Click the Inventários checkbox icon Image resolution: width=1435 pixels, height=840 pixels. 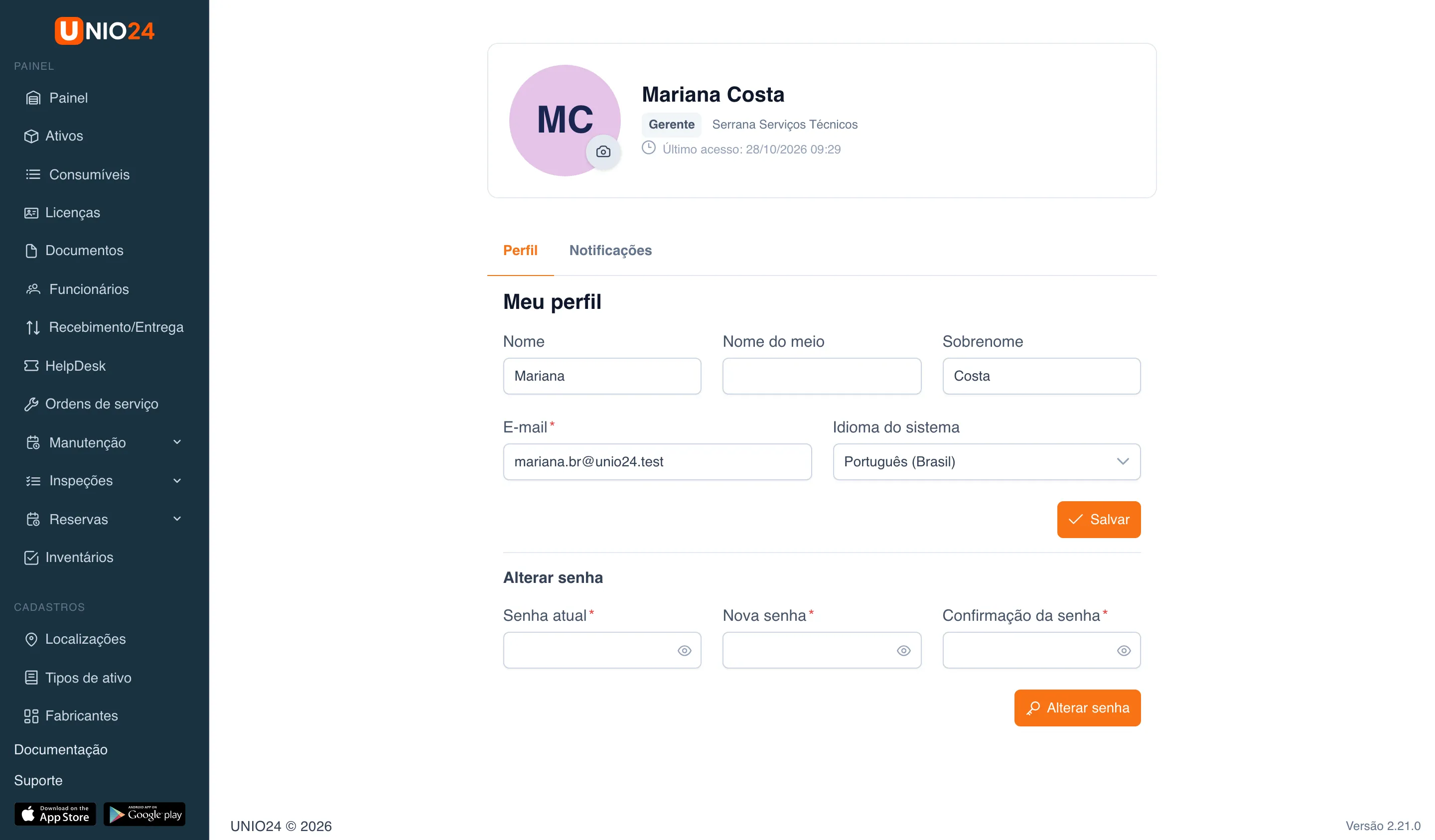31,558
